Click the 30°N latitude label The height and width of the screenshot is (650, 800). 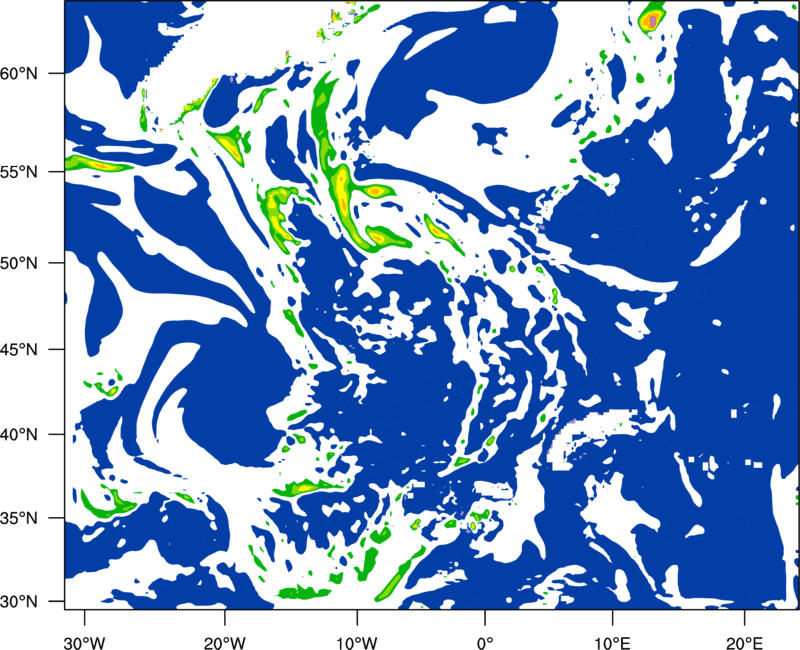click(19, 602)
